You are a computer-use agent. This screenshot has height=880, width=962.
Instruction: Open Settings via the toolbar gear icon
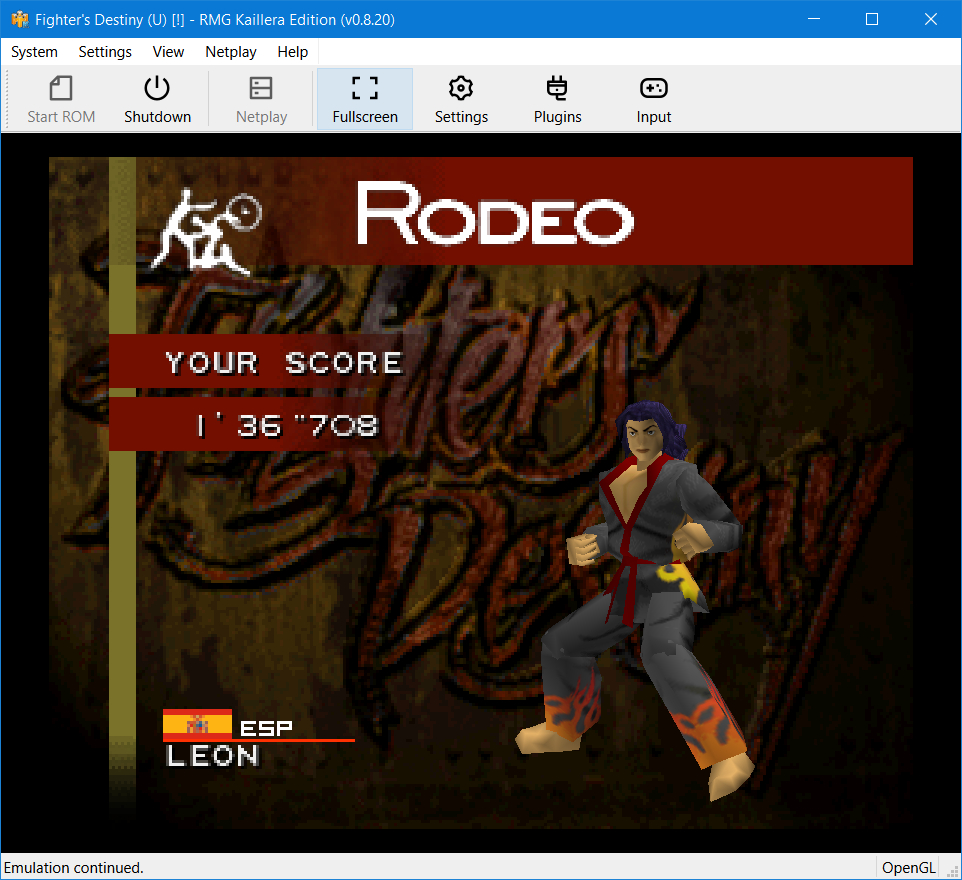point(461,90)
